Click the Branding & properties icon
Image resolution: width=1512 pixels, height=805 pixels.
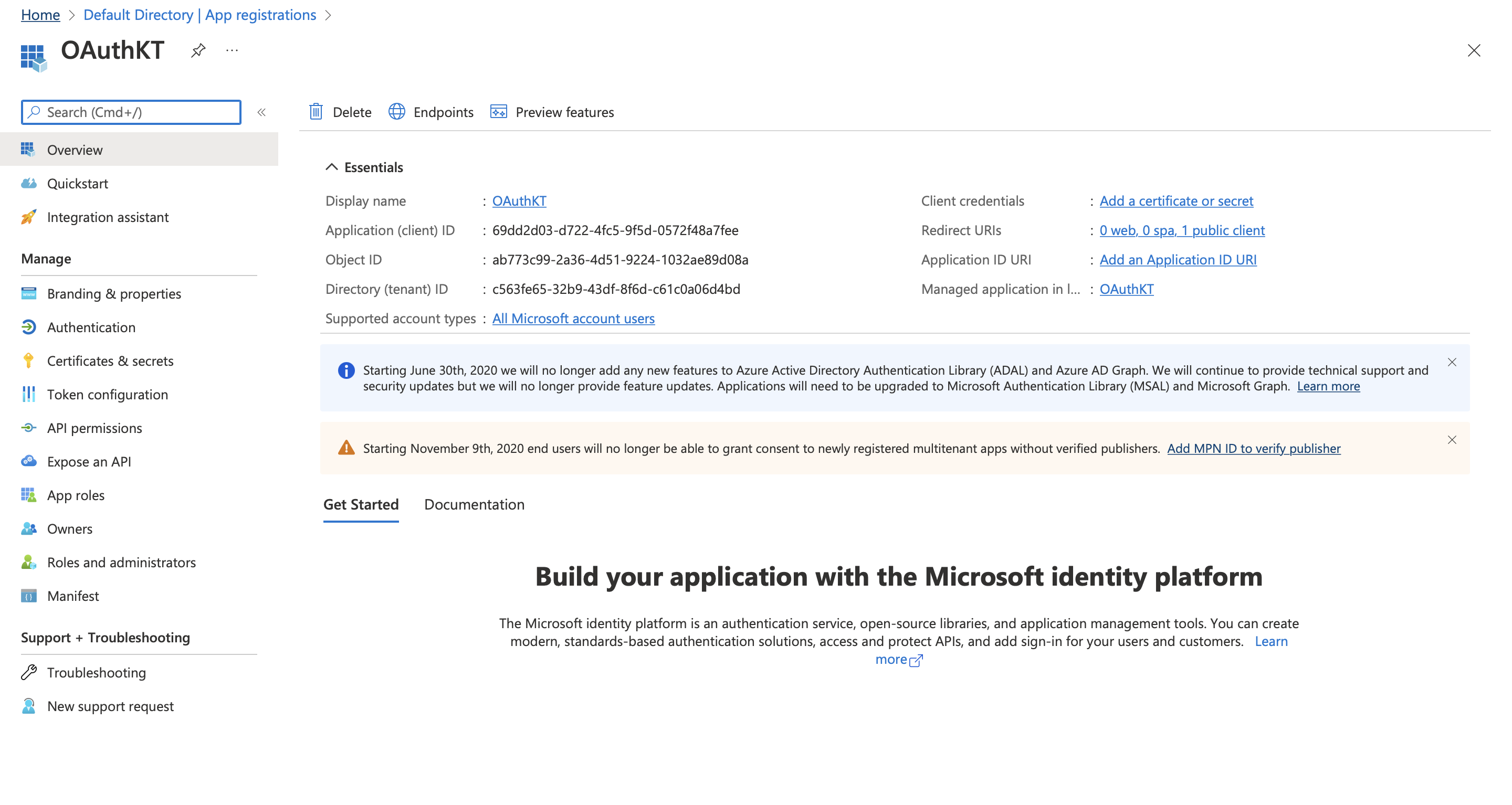[x=28, y=293]
